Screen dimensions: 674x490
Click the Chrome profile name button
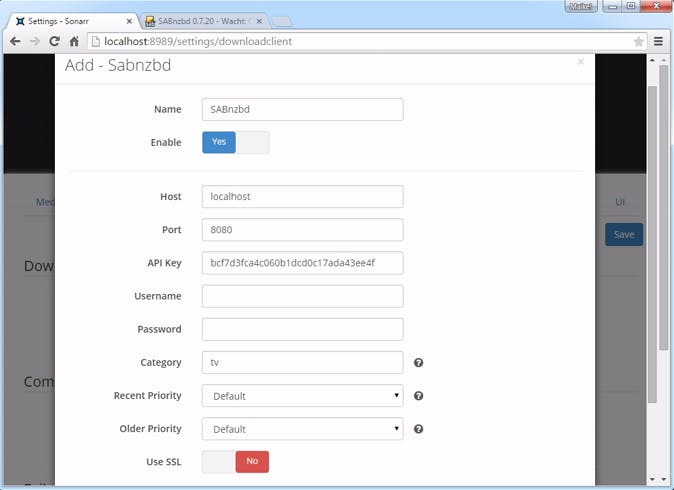580,6
